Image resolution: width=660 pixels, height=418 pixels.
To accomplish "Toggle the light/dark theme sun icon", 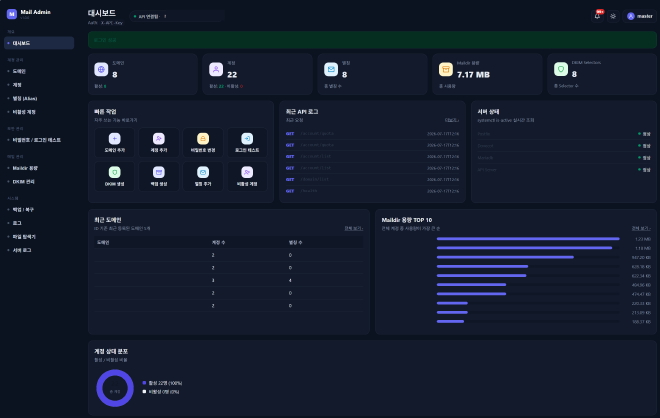I will (x=613, y=16).
